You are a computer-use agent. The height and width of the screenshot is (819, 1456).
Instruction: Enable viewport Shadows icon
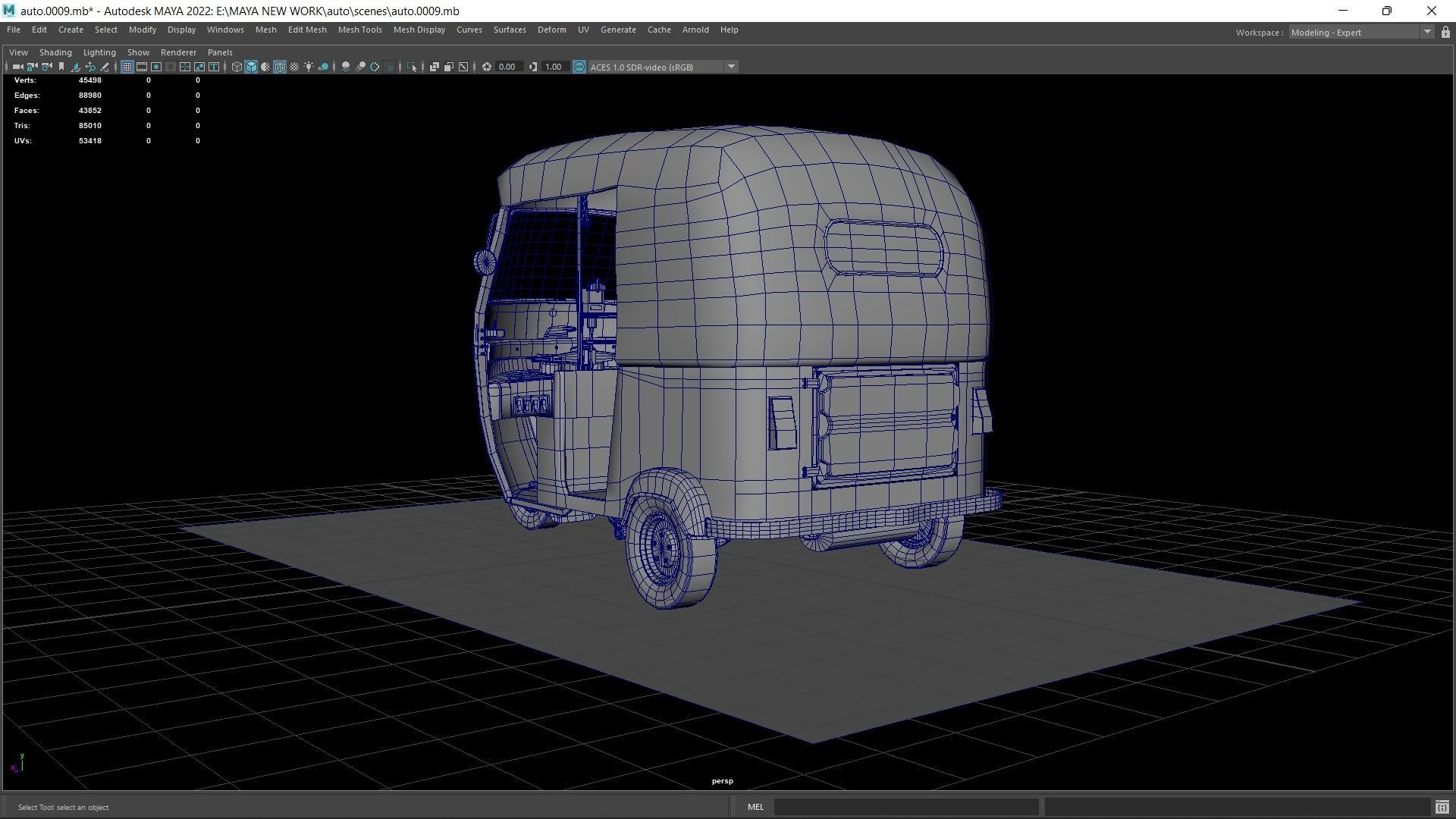pos(323,67)
